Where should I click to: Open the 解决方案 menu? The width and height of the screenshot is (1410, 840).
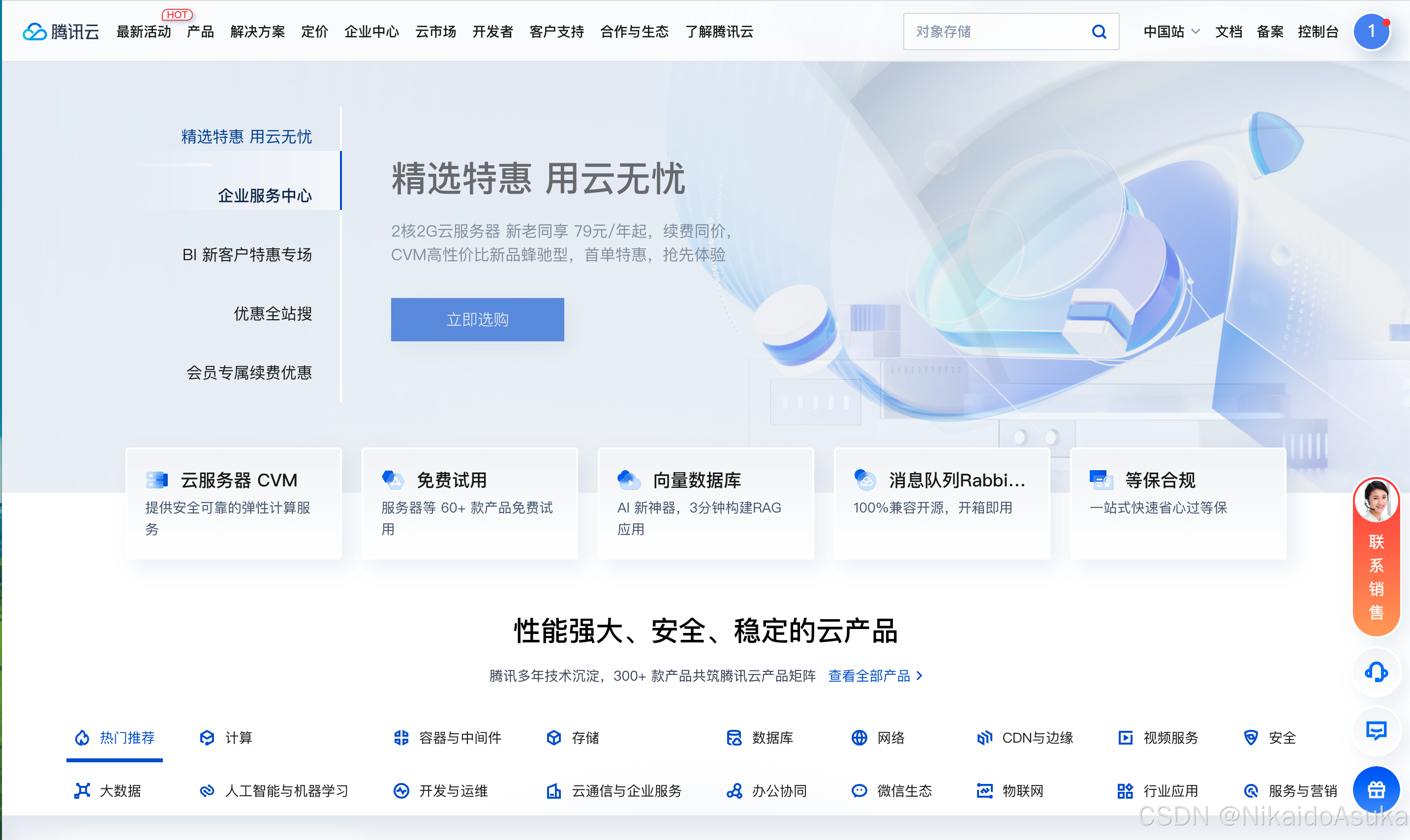pos(258,31)
